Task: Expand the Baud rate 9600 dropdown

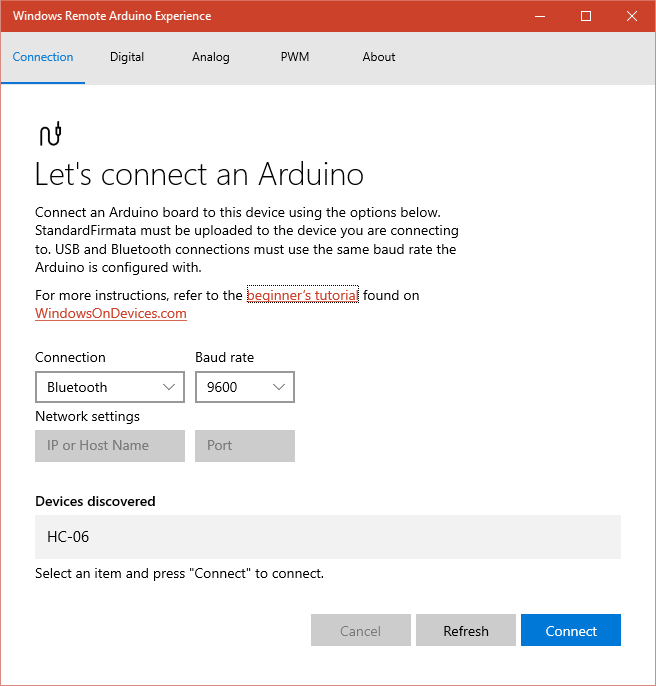Action: click(x=245, y=387)
